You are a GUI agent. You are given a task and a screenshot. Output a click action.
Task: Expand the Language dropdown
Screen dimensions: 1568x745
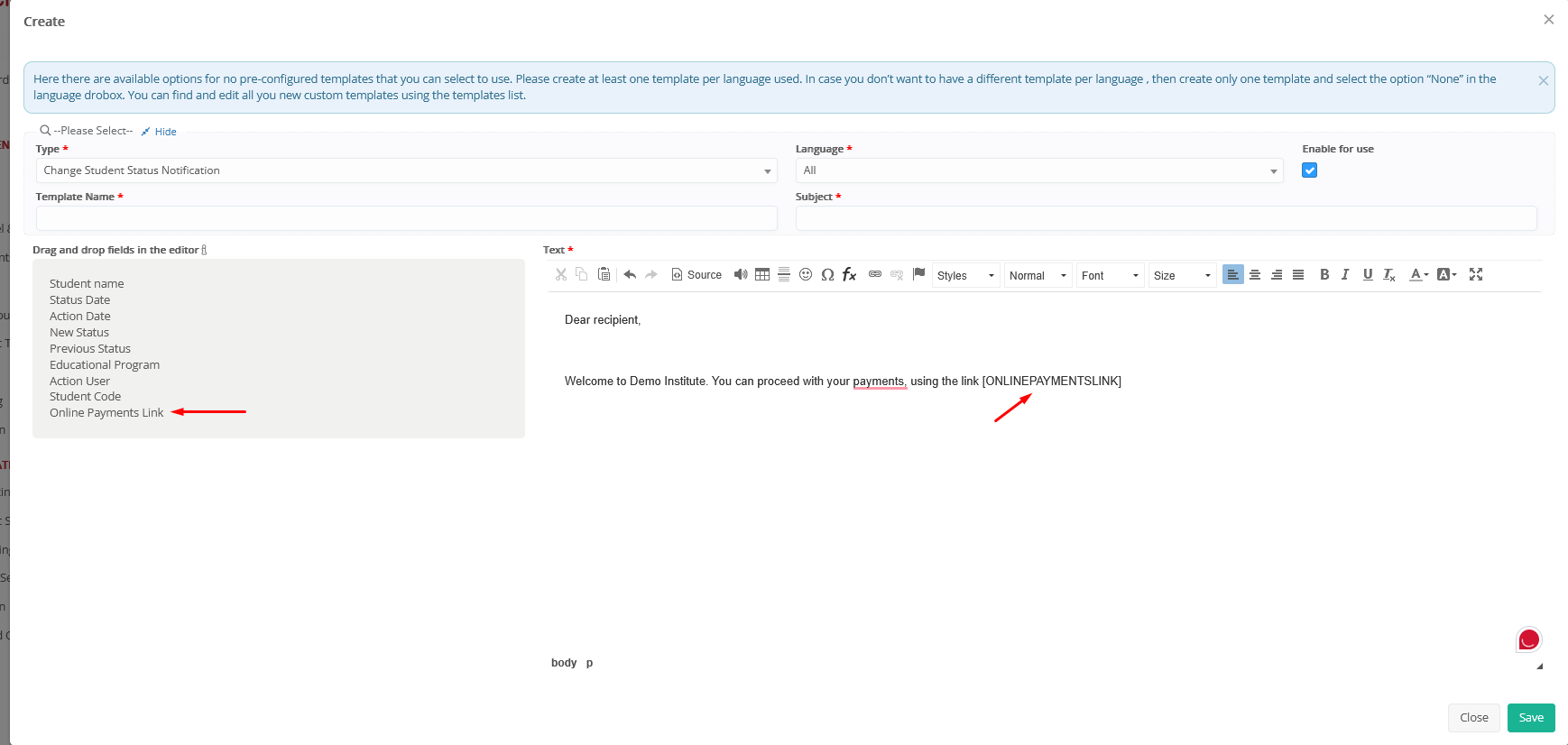(1038, 170)
